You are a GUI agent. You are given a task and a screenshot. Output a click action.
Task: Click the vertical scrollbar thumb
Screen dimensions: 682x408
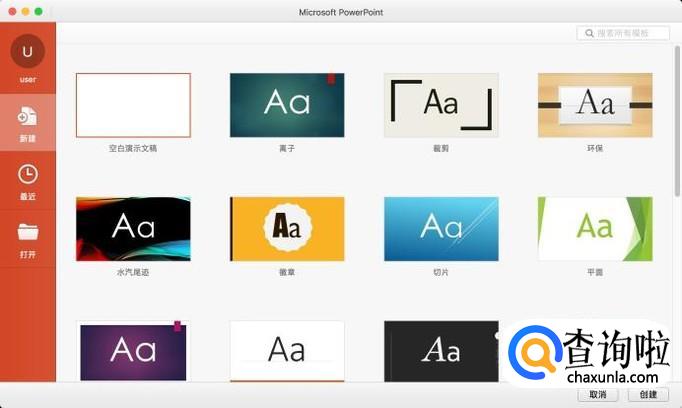point(677,120)
